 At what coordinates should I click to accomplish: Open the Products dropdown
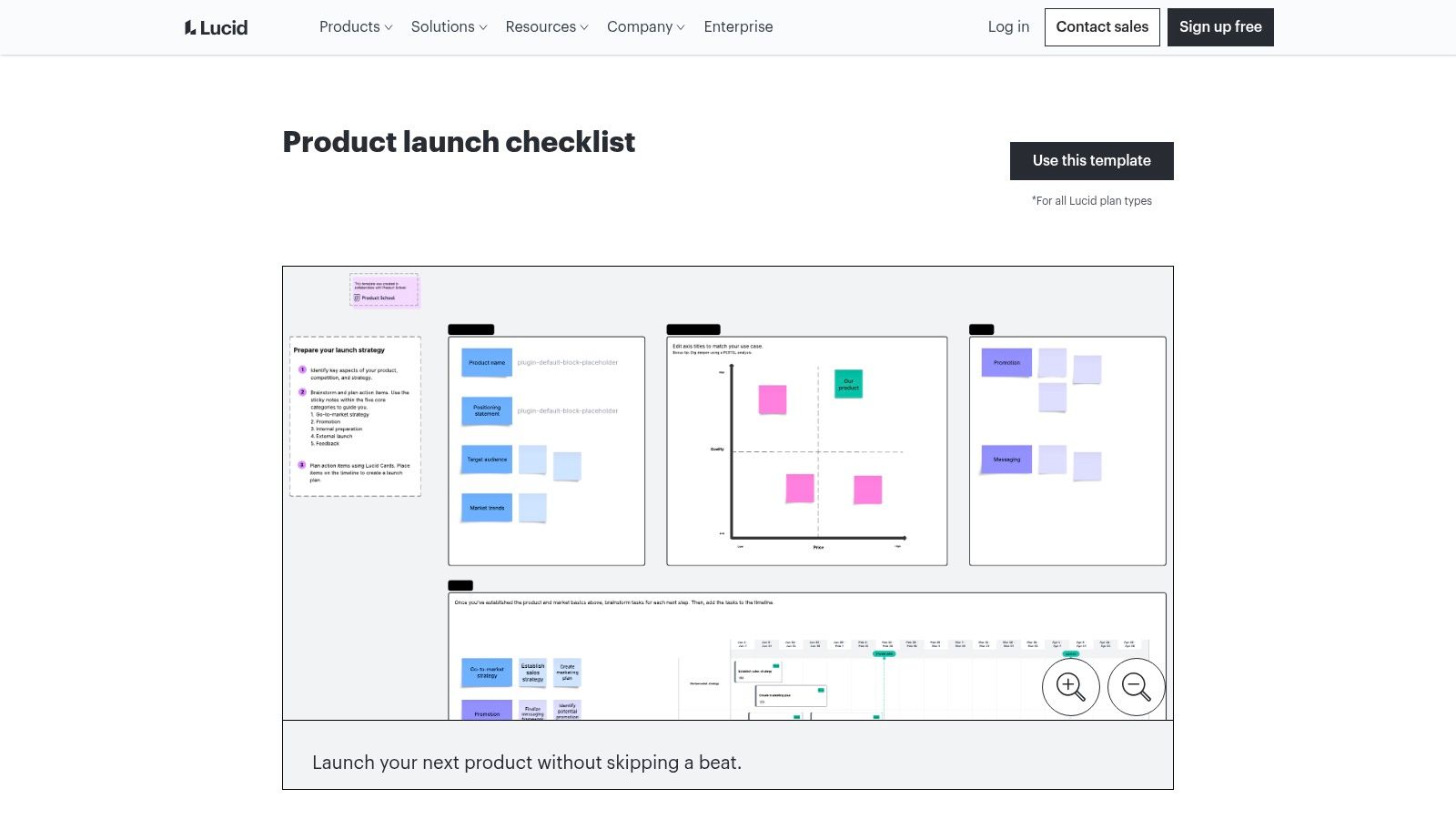point(355,26)
